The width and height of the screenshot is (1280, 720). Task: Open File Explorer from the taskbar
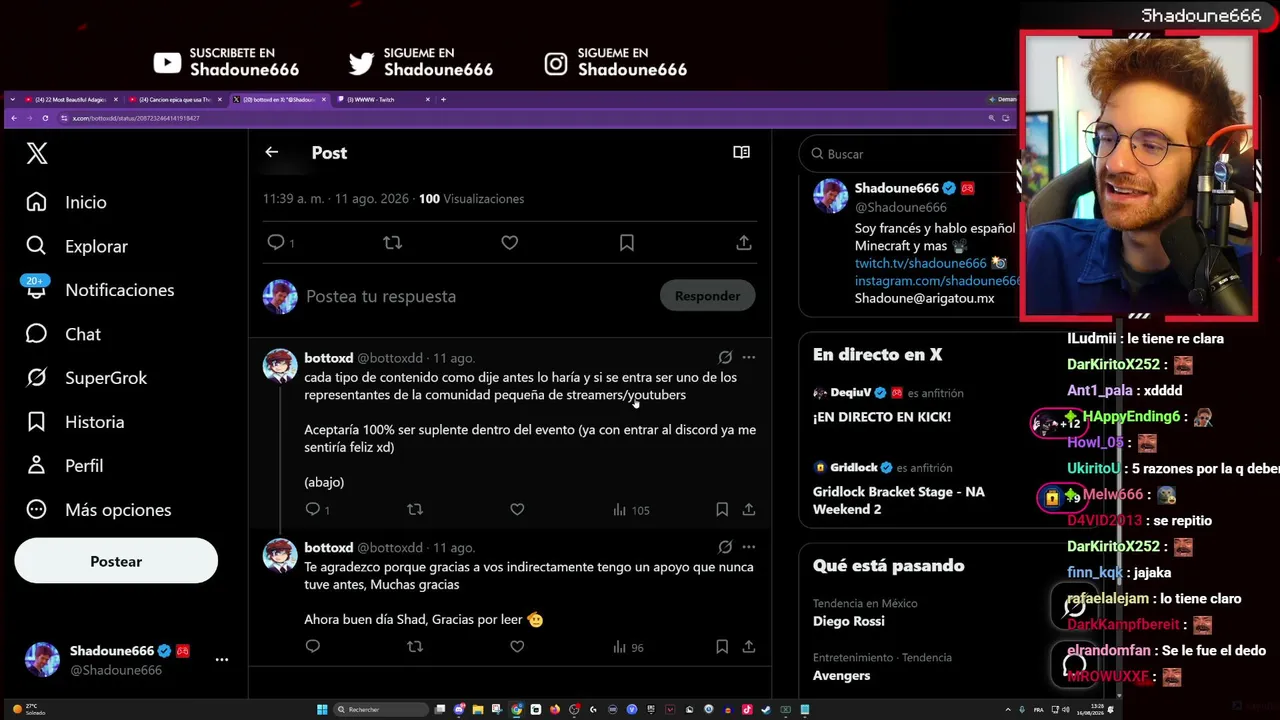click(x=478, y=710)
